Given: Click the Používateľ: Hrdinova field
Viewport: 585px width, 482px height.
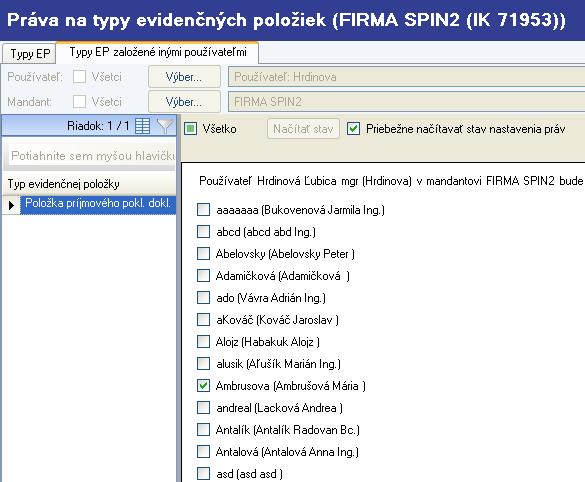Looking at the screenshot, I should (406, 77).
